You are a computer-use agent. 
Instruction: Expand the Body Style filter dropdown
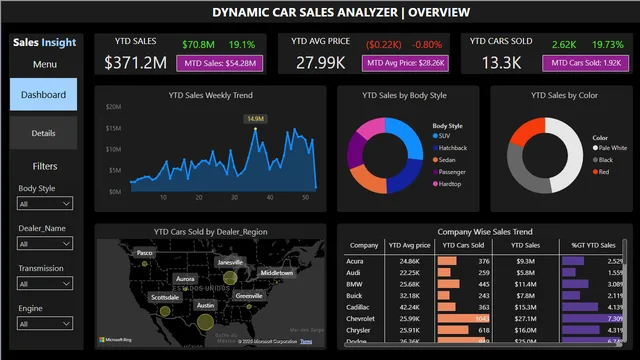coord(45,203)
